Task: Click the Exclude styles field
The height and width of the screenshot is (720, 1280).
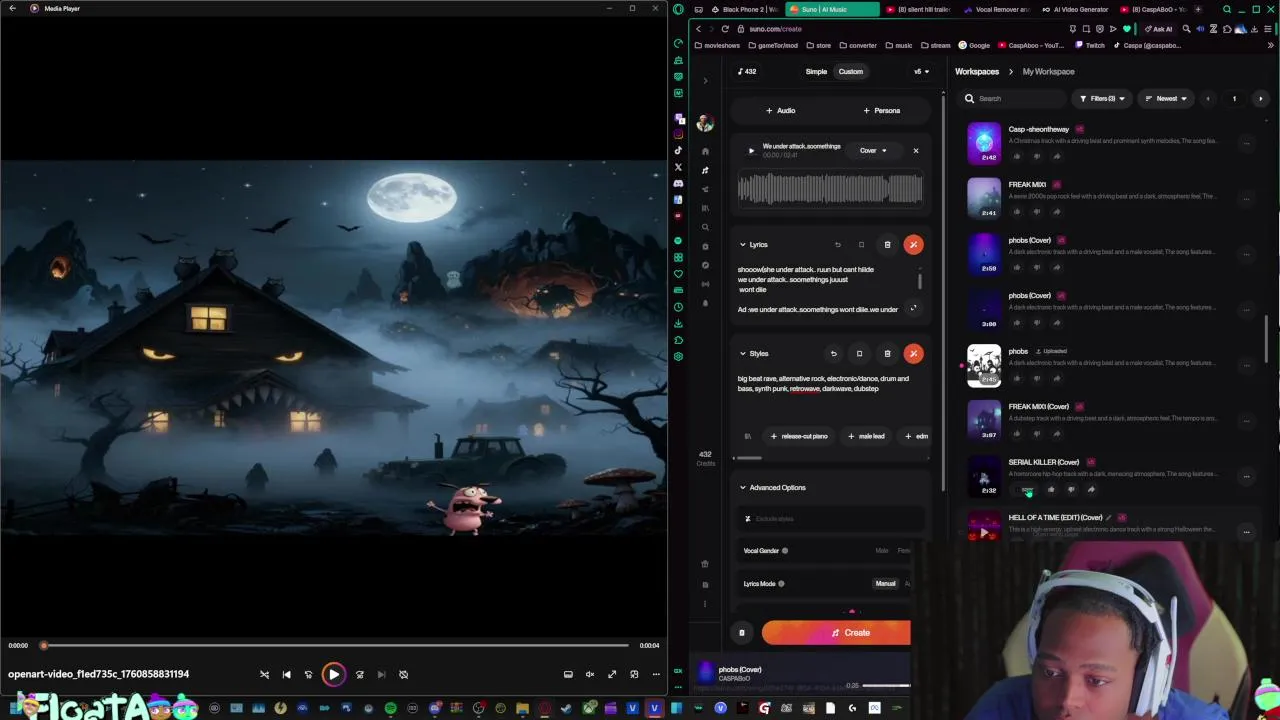Action: click(833, 518)
